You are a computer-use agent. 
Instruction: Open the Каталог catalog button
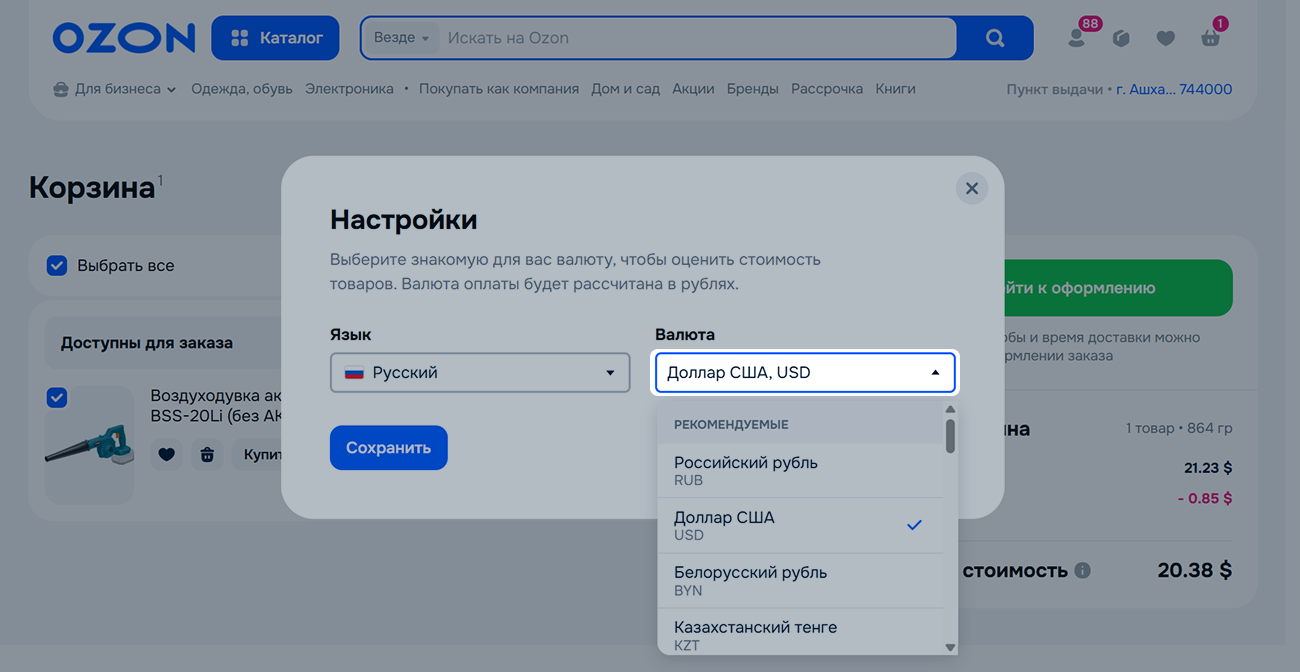pos(275,38)
